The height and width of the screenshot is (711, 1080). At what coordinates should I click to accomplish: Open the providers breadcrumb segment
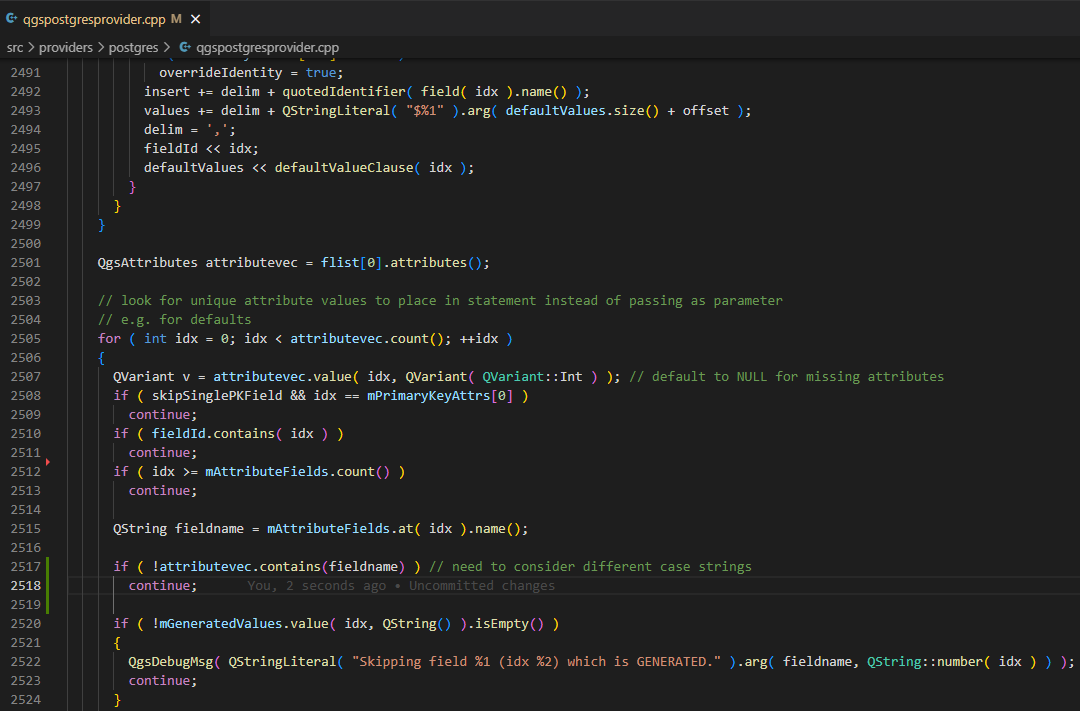click(x=65, y=48)
